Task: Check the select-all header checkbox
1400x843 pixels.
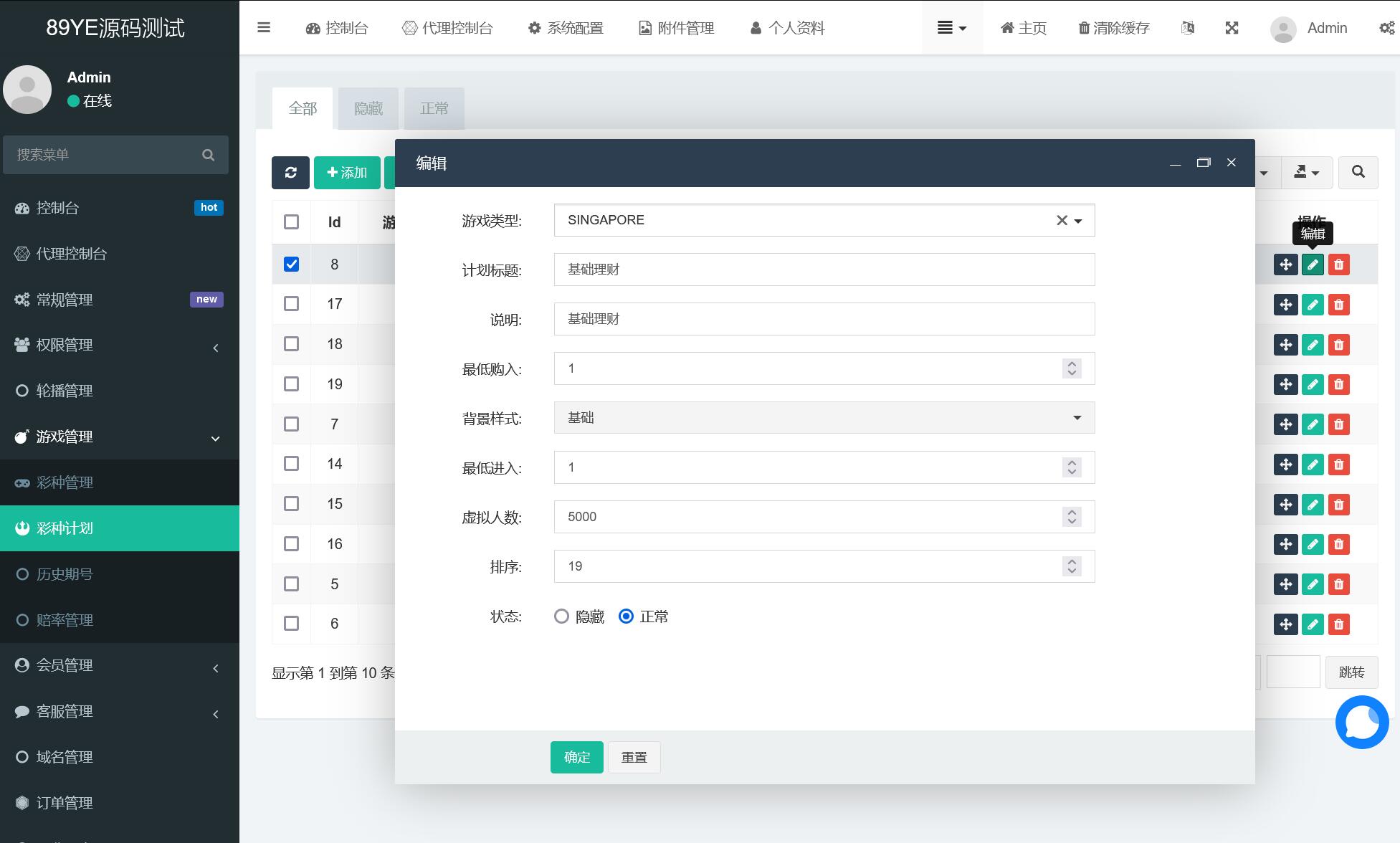Action: click(291, 222)
